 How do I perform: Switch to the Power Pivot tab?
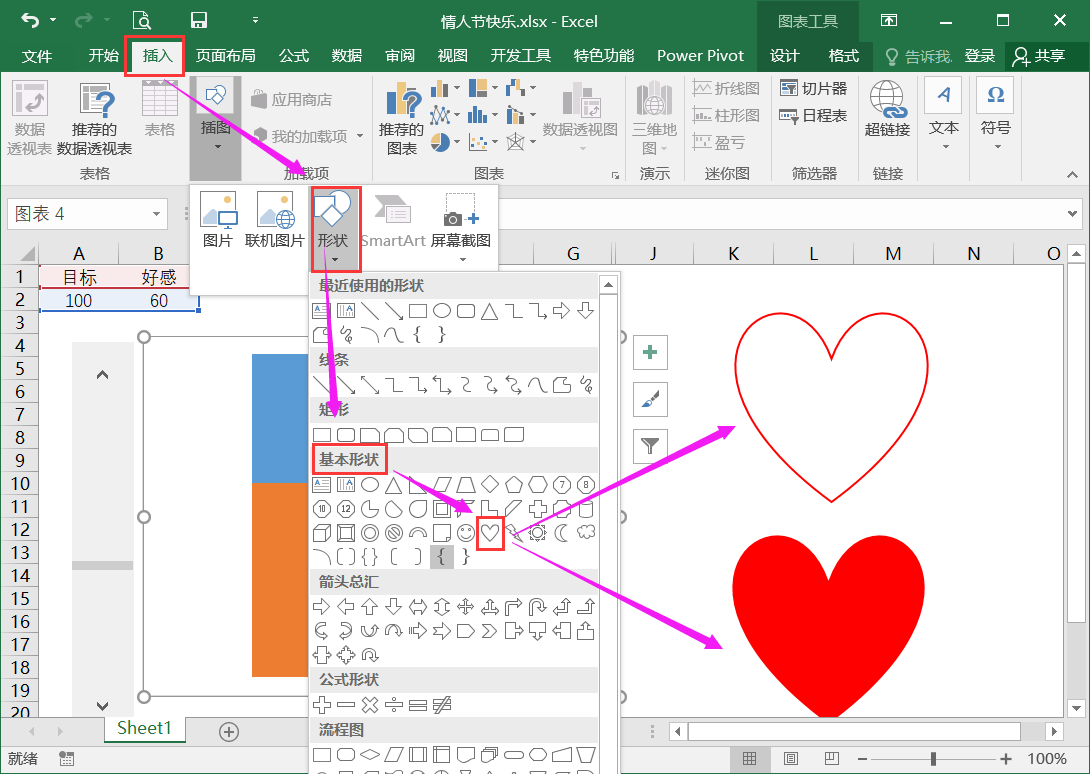(700, 56)
